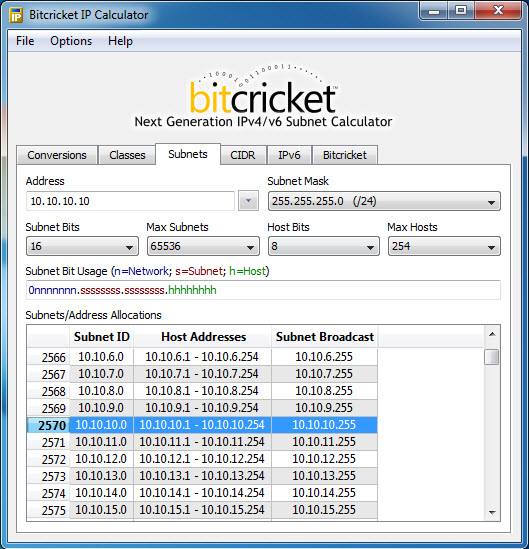Click subnet ID cell 10.10.6.0

[x=101, y=357]
